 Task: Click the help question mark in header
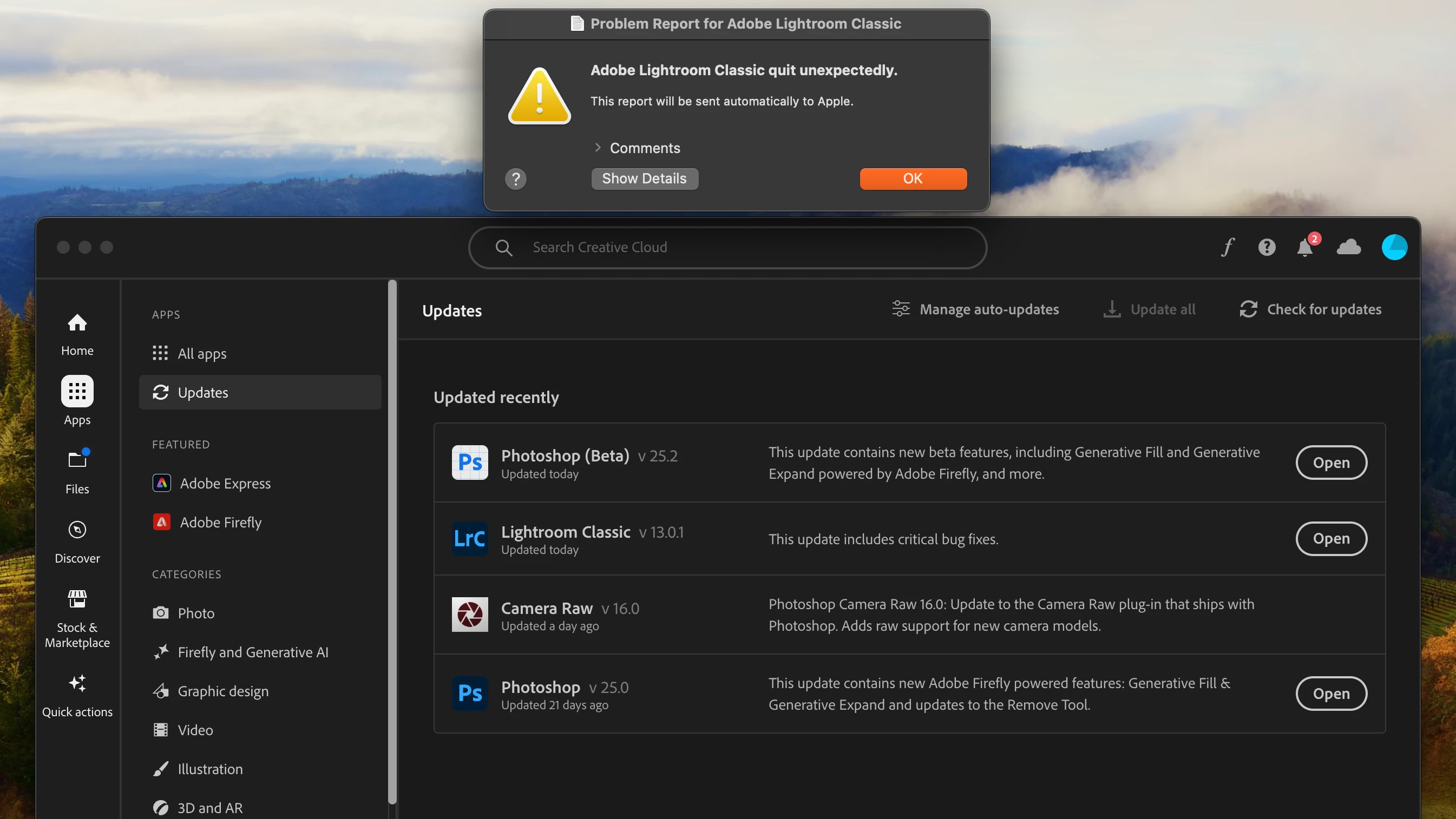tap(1267, 247)
